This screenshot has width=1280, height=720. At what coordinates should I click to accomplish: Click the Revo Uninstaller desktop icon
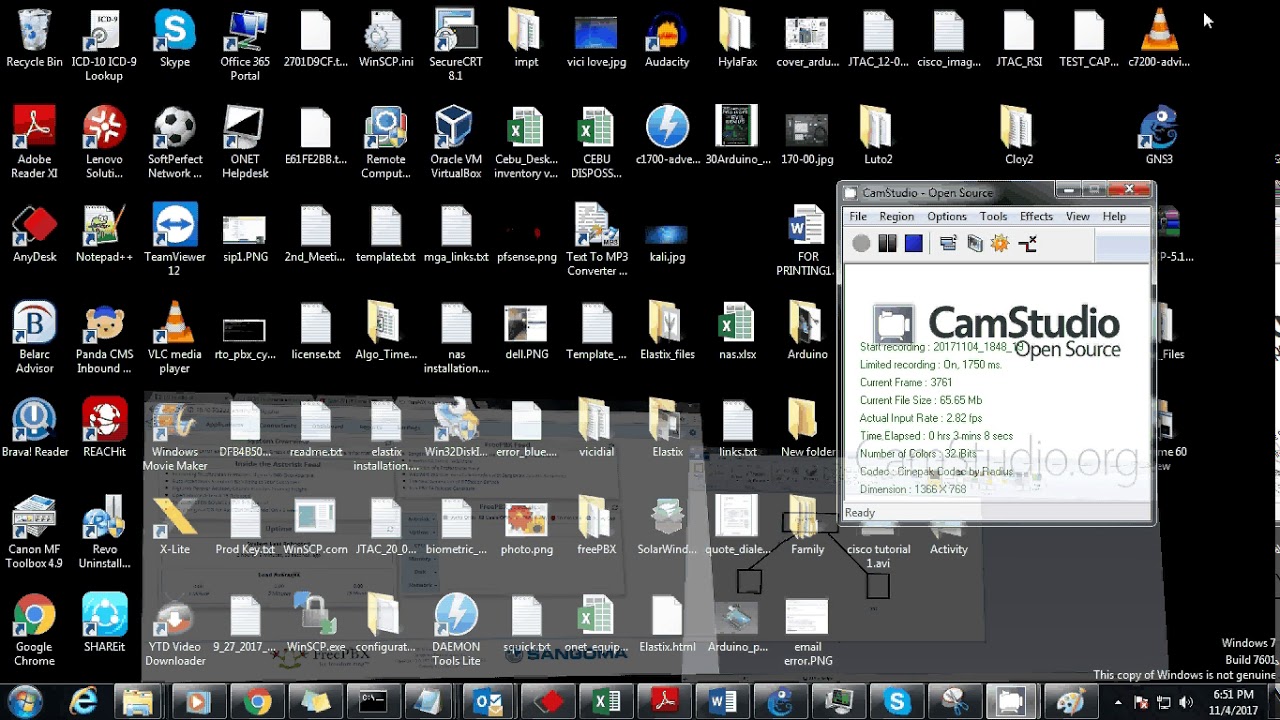[x=104, y=532]
